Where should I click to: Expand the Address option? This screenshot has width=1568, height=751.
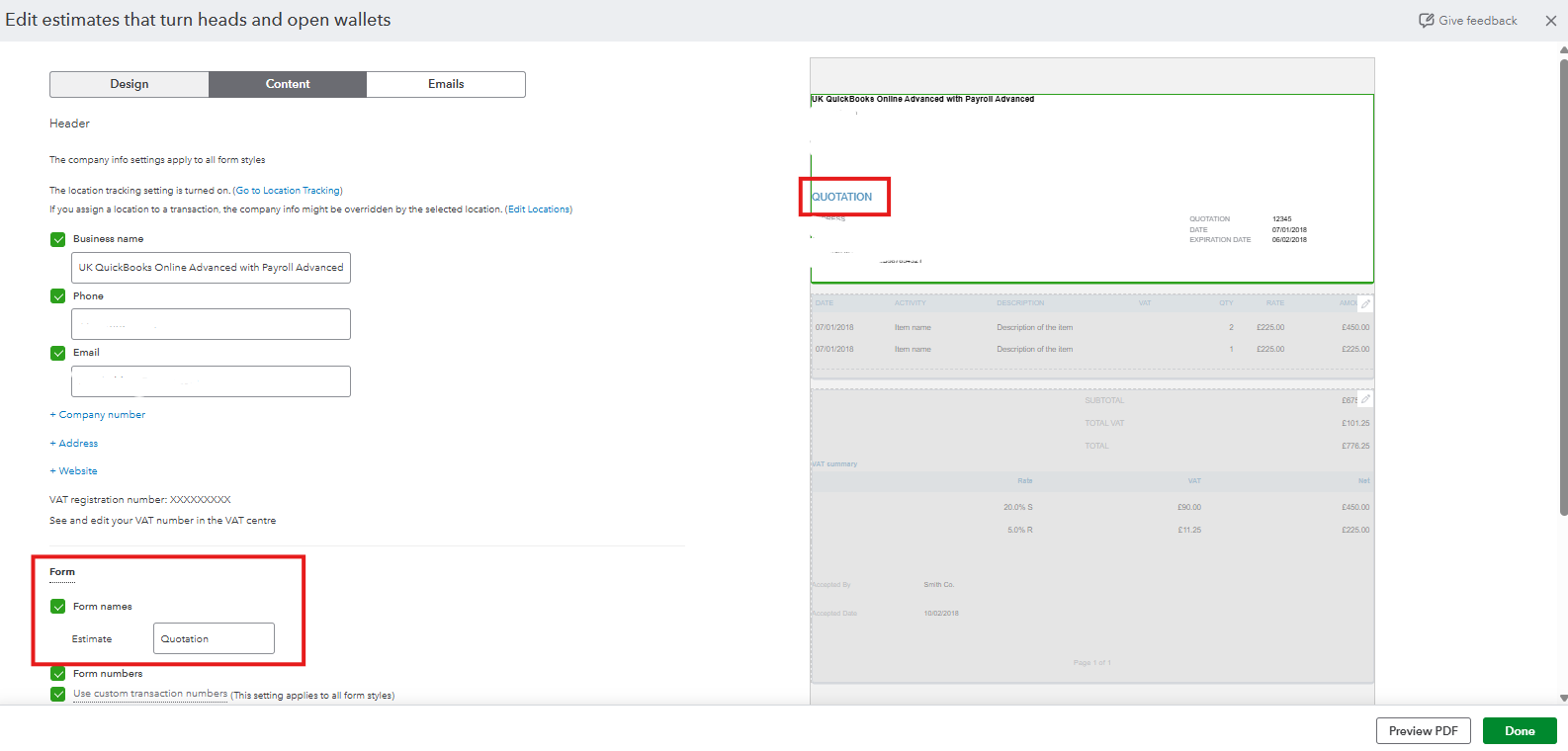coord(74,444)
